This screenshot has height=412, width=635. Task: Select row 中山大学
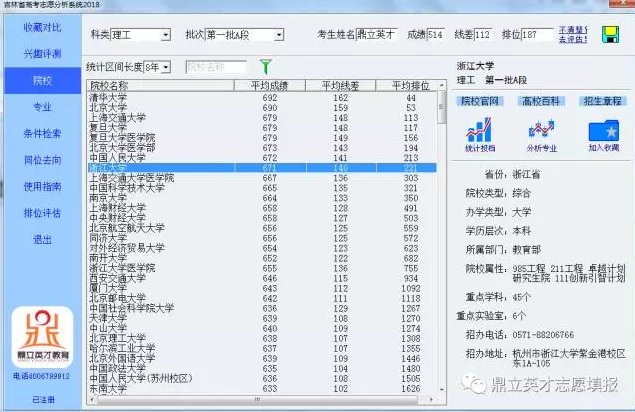(262, 329)
